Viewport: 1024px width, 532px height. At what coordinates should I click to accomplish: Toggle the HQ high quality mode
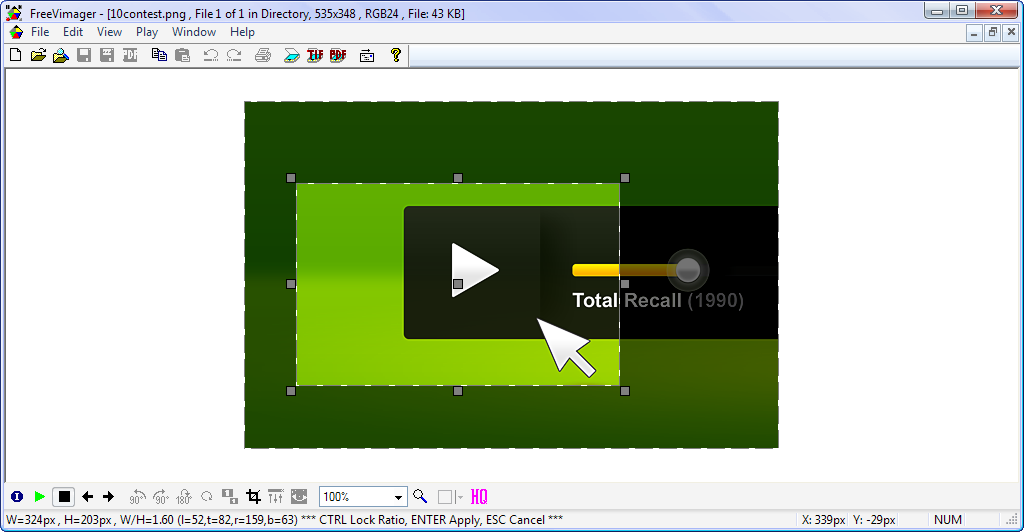pos(479,496)
